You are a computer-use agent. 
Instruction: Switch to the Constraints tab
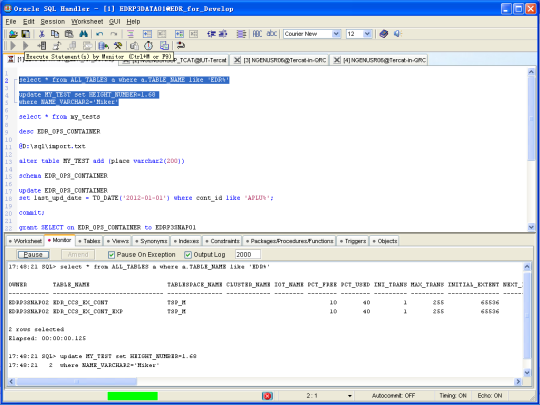tap(222, 241)
